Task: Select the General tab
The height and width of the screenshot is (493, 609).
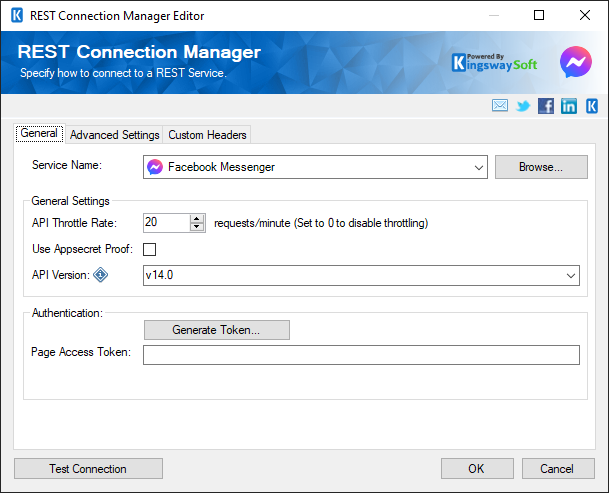Action: click(39, 133)
